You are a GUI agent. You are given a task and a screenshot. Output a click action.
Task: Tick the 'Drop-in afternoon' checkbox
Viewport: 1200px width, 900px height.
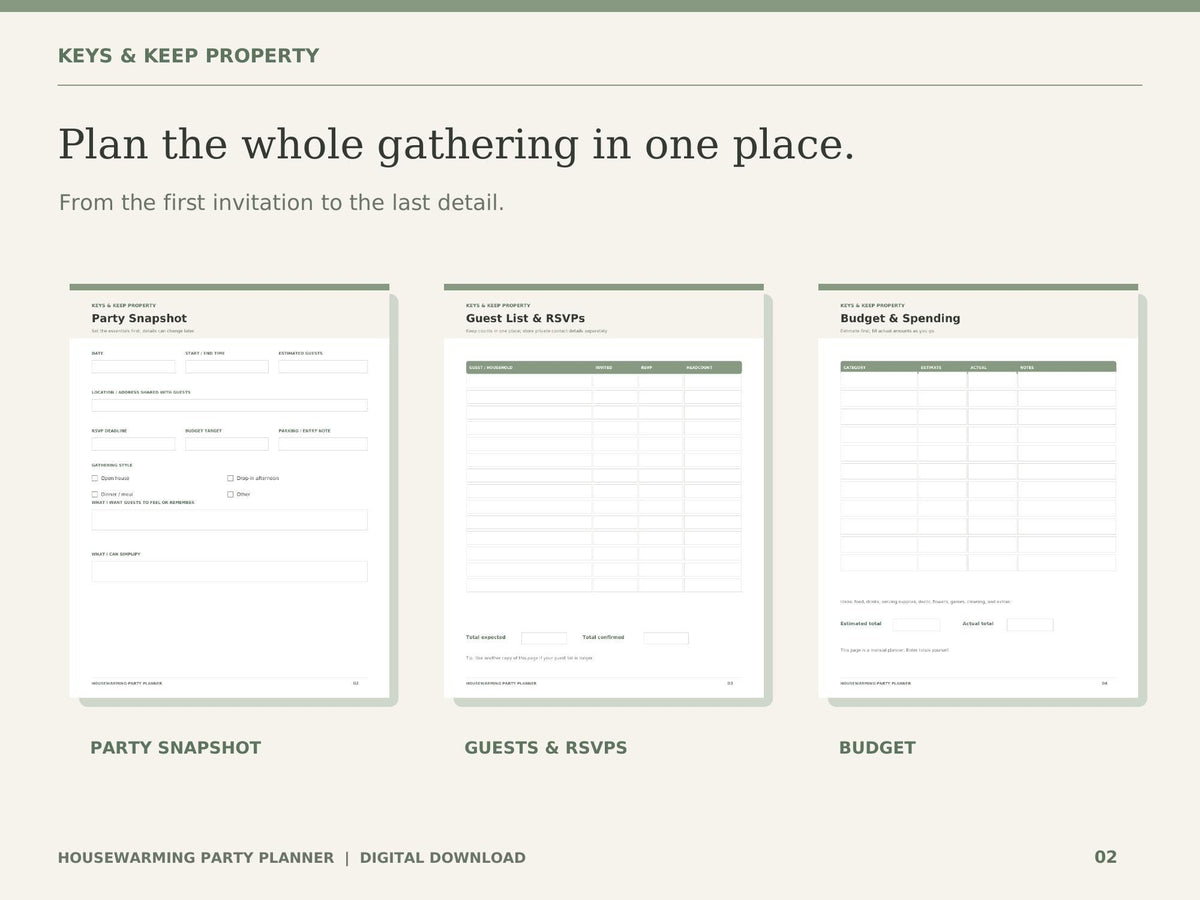tap(230, 478)
